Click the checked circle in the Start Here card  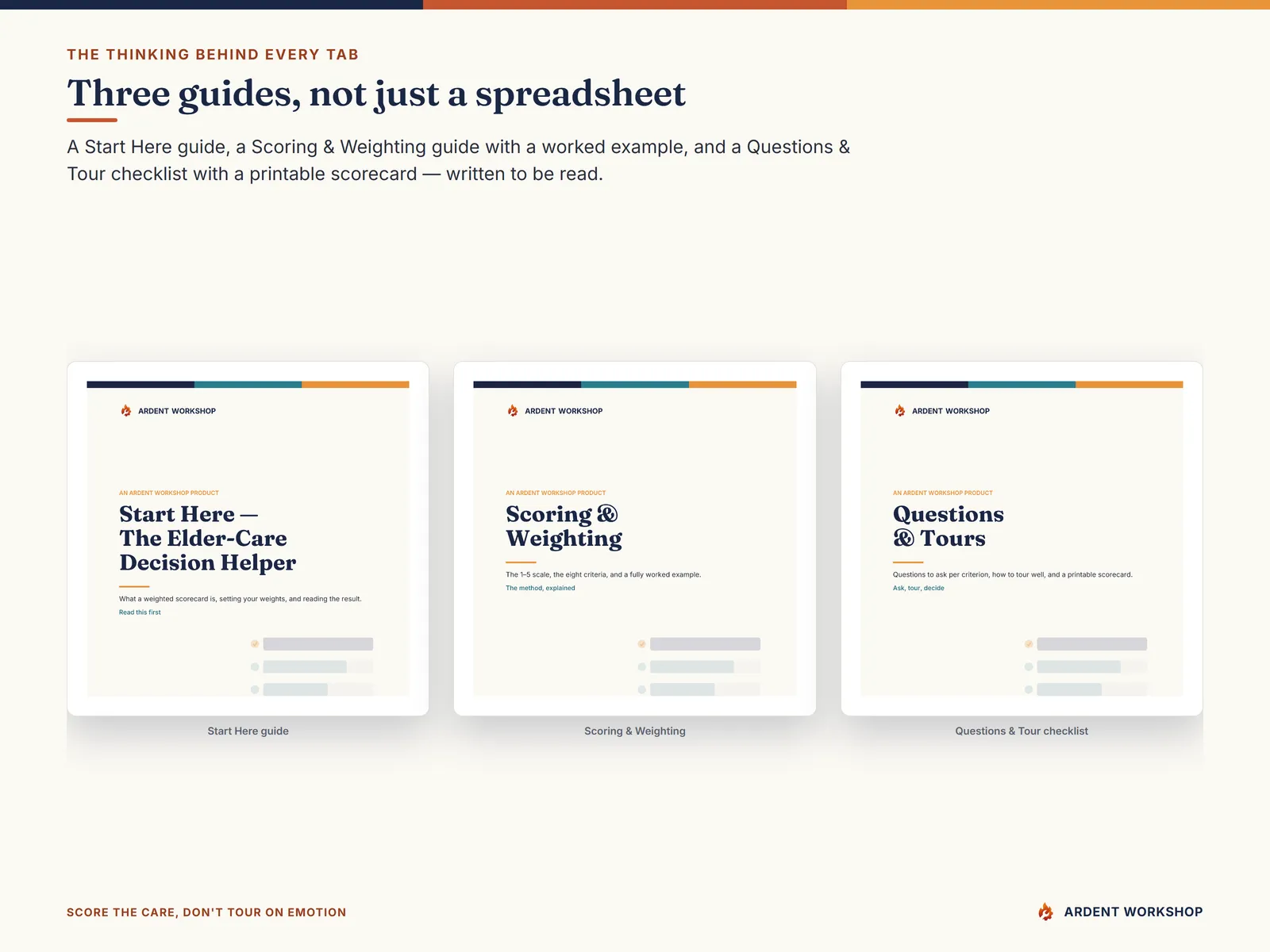pos(255,644)
